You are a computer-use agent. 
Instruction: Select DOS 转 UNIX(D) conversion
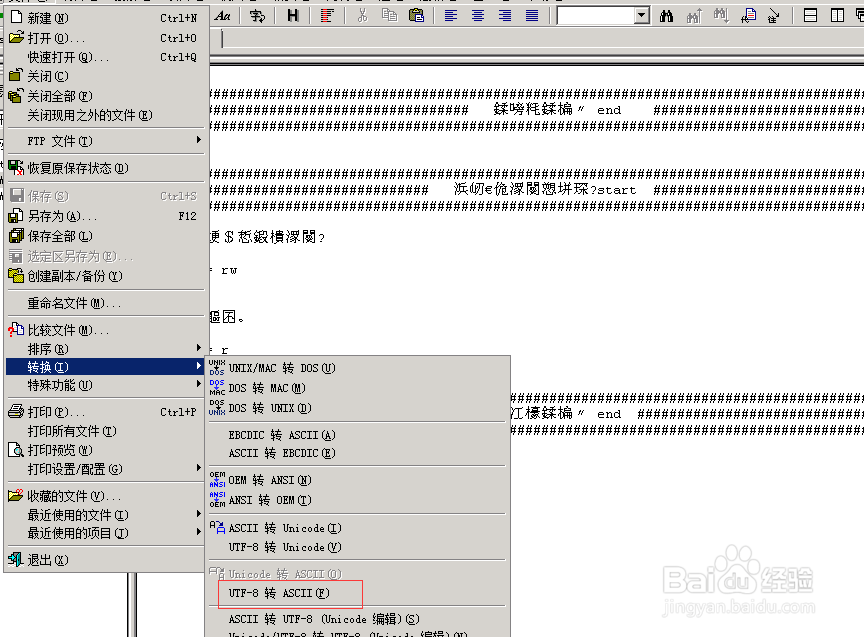pyautogui.click(x=357, y=408)
